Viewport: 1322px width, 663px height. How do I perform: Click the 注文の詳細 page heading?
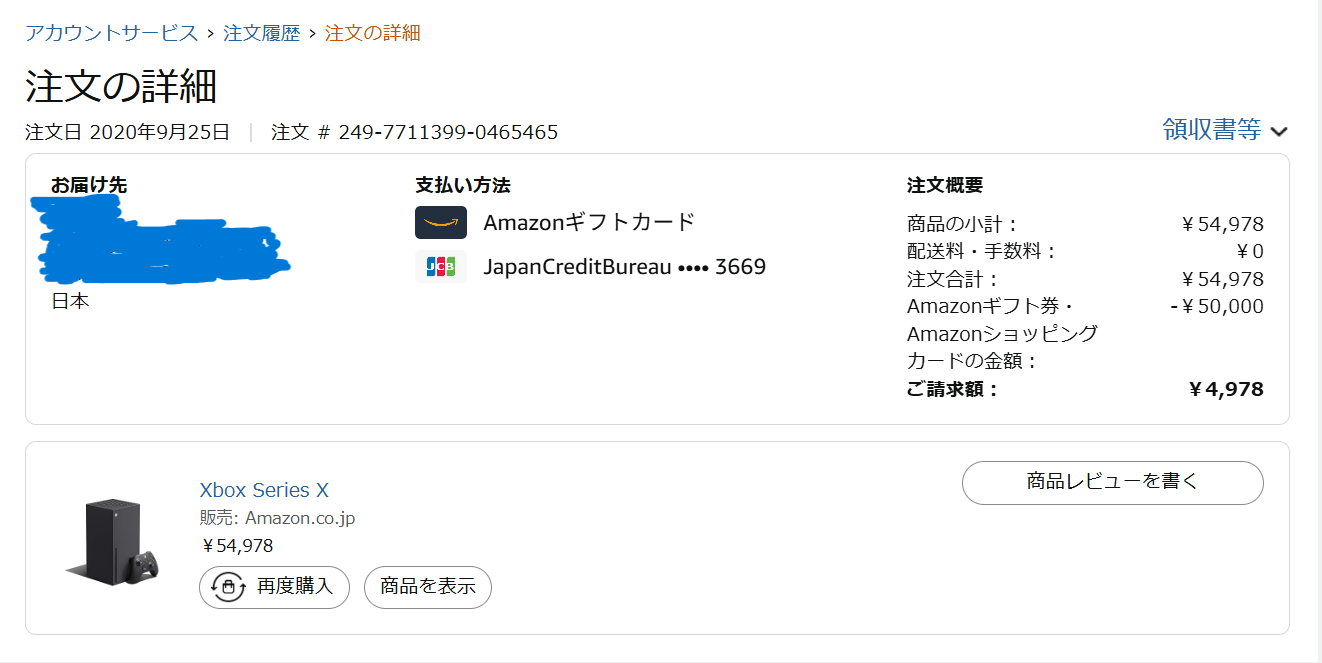click(x=121, y=87)
